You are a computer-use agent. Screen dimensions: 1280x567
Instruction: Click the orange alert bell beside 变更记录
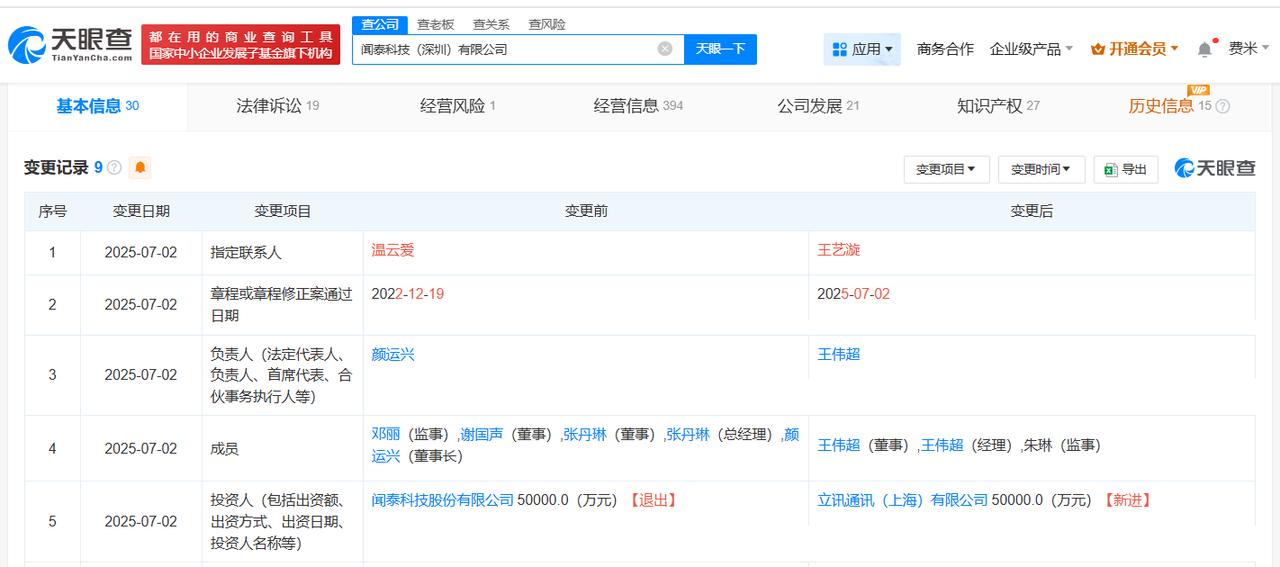pyautogui.click(x=140, y=168)
